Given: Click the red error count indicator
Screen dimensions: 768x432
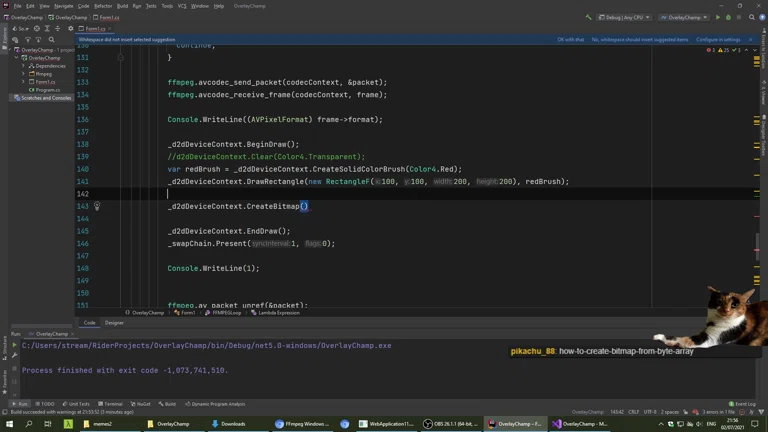Looking at the screenshot, I should point(711,50).
